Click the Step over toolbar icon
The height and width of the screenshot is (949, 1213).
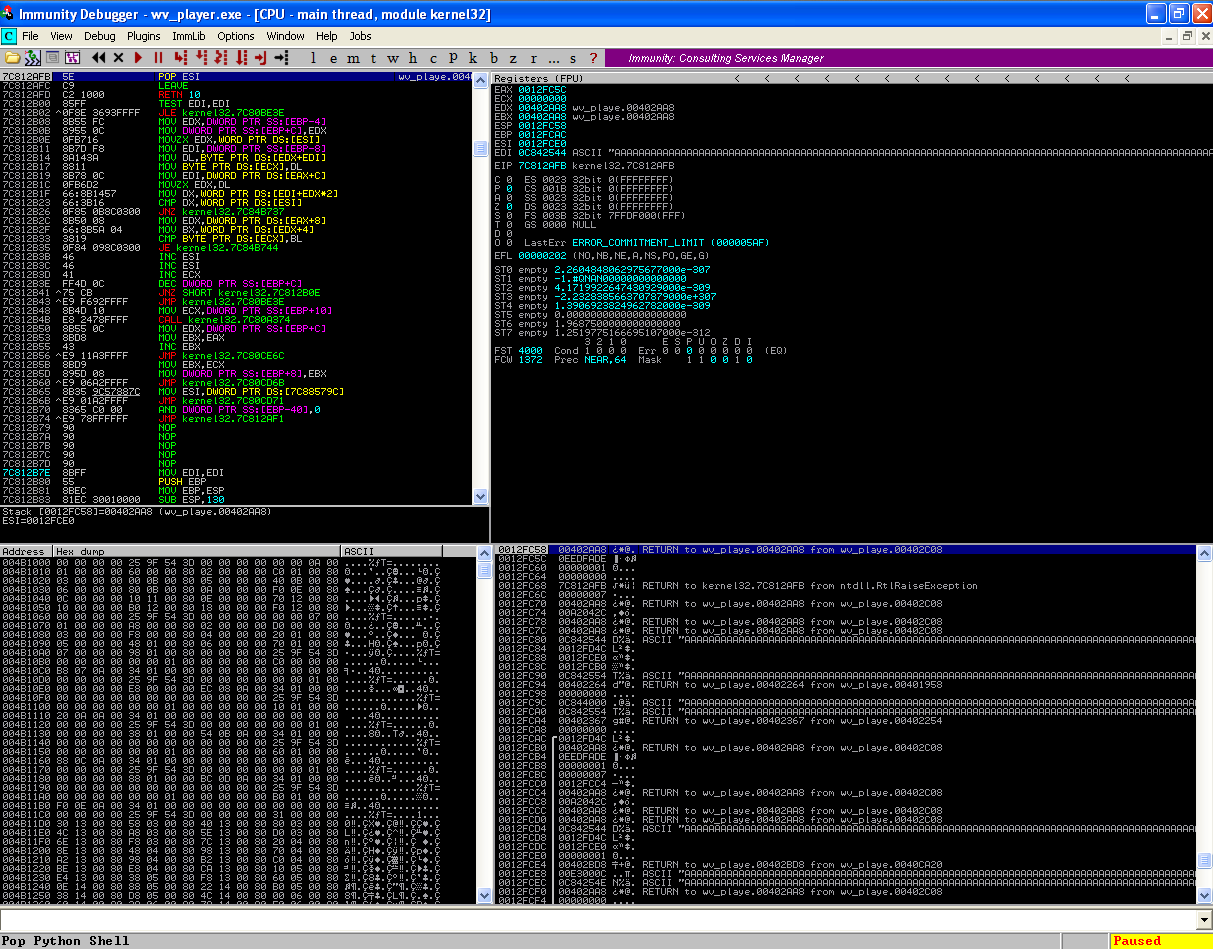[201, 58]
